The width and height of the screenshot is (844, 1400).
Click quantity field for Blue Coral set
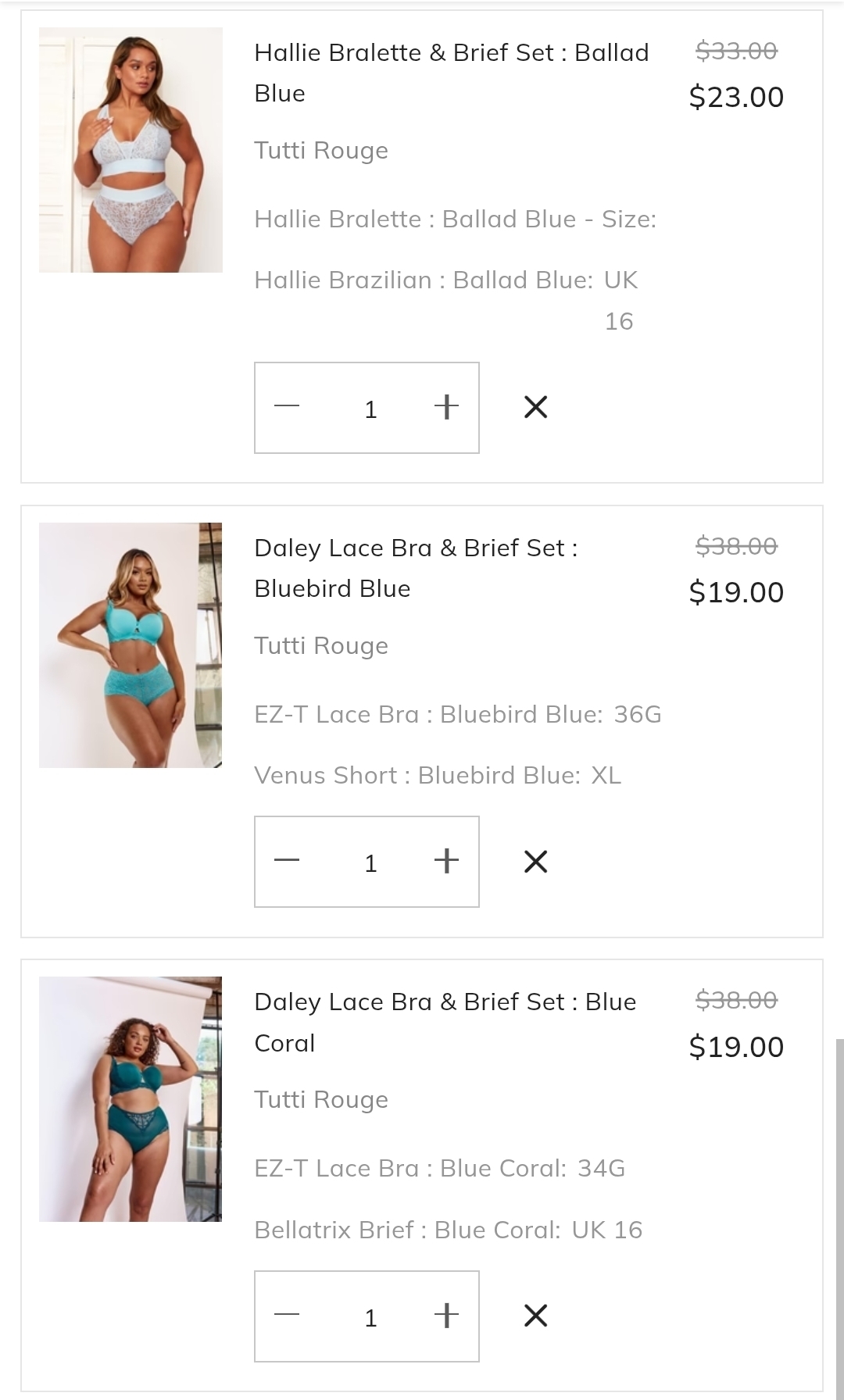click(370, 1317)
